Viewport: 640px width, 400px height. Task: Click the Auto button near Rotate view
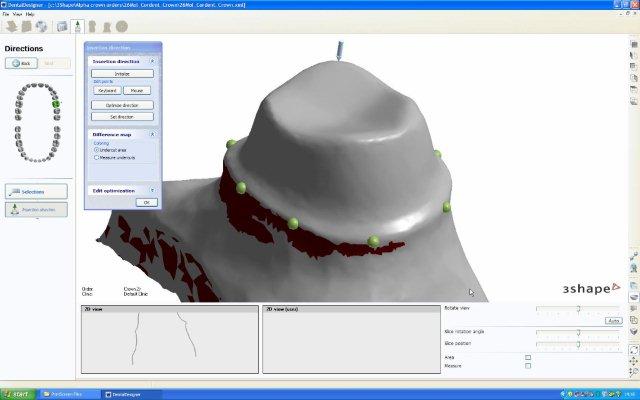click(613, 320)
